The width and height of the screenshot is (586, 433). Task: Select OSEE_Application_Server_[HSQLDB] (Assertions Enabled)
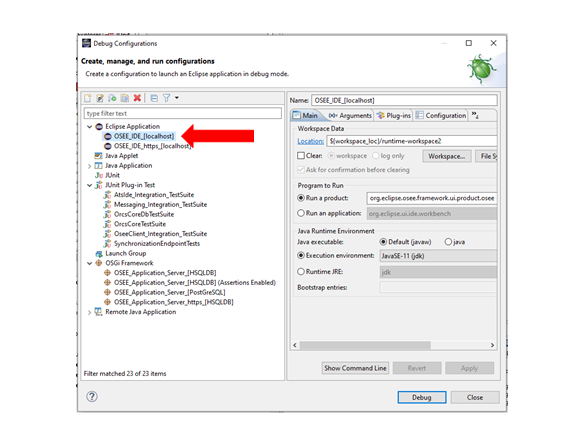pyautogui.click(x=195, y=283)
